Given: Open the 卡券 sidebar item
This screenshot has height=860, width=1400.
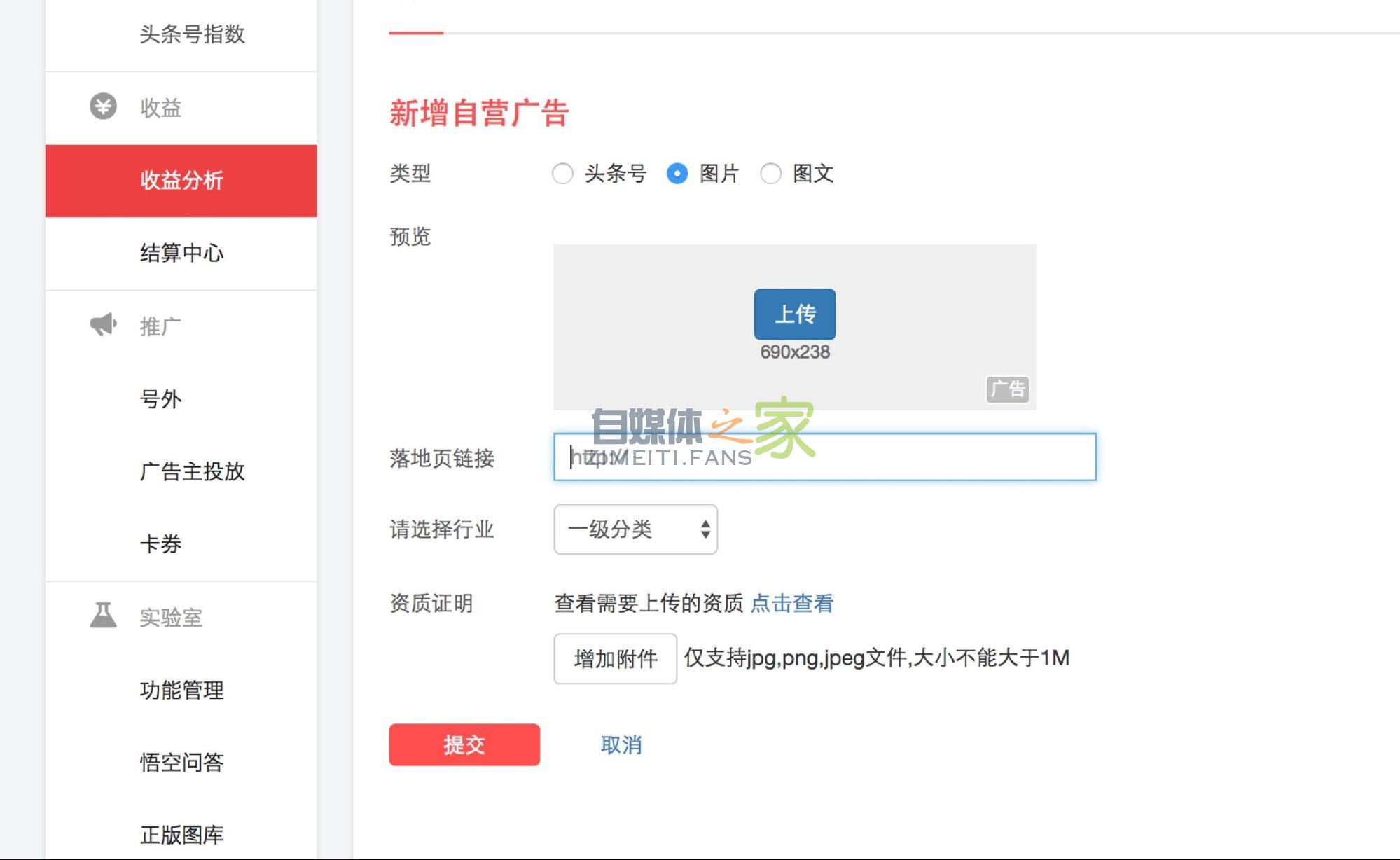Looking at the screenshot, I should pyautogui.click(x=160, y=544).
